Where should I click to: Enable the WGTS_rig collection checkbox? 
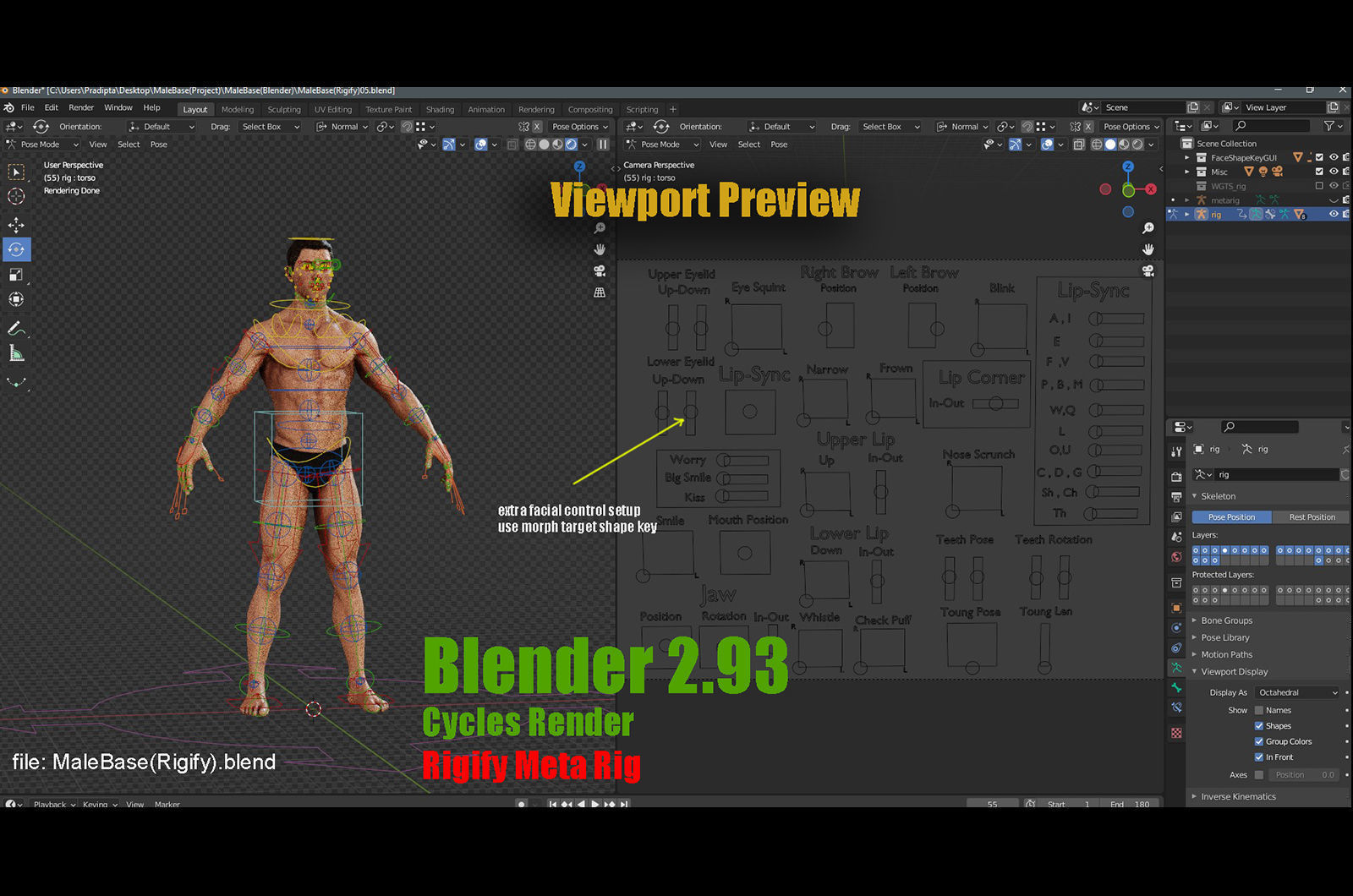click(x=1319, y=186)
